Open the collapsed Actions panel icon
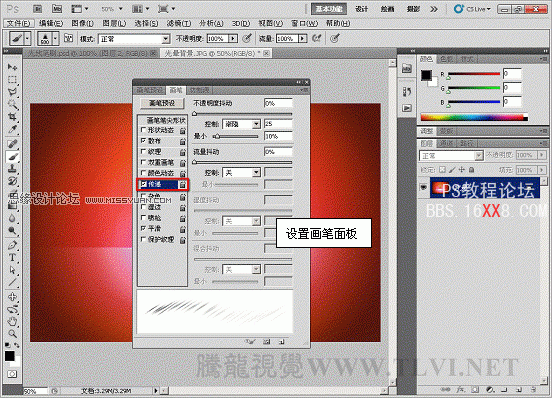This screenshot has width=552, height=398. click(x=407, y=108)
